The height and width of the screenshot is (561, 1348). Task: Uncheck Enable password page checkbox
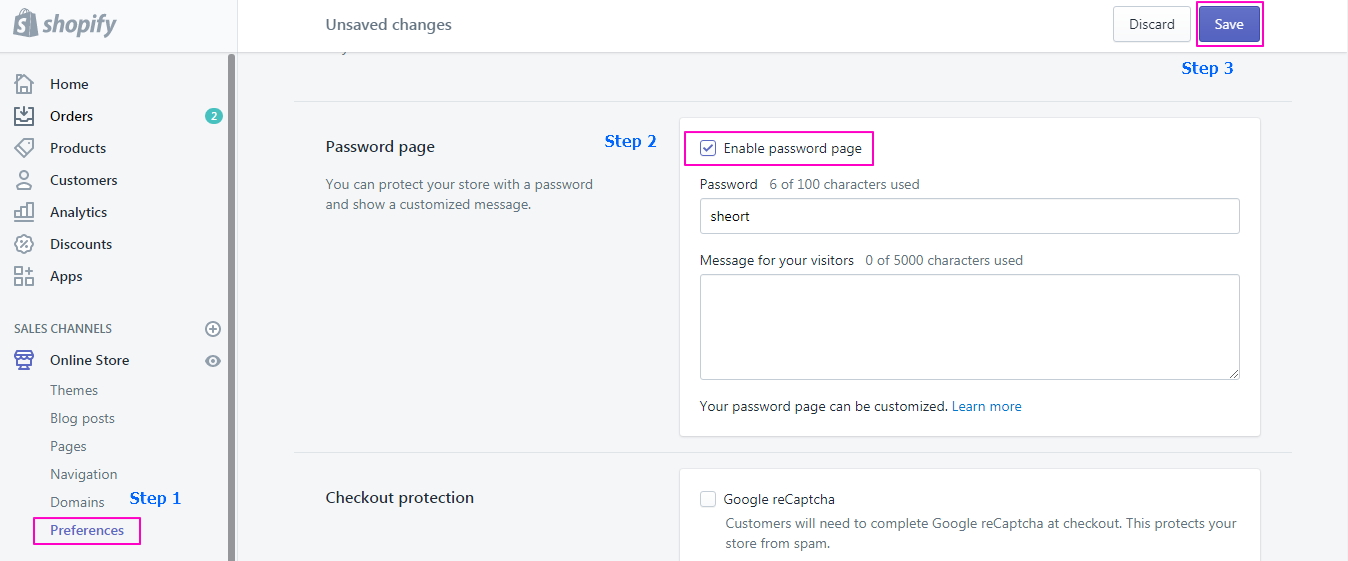coord(708,148)
